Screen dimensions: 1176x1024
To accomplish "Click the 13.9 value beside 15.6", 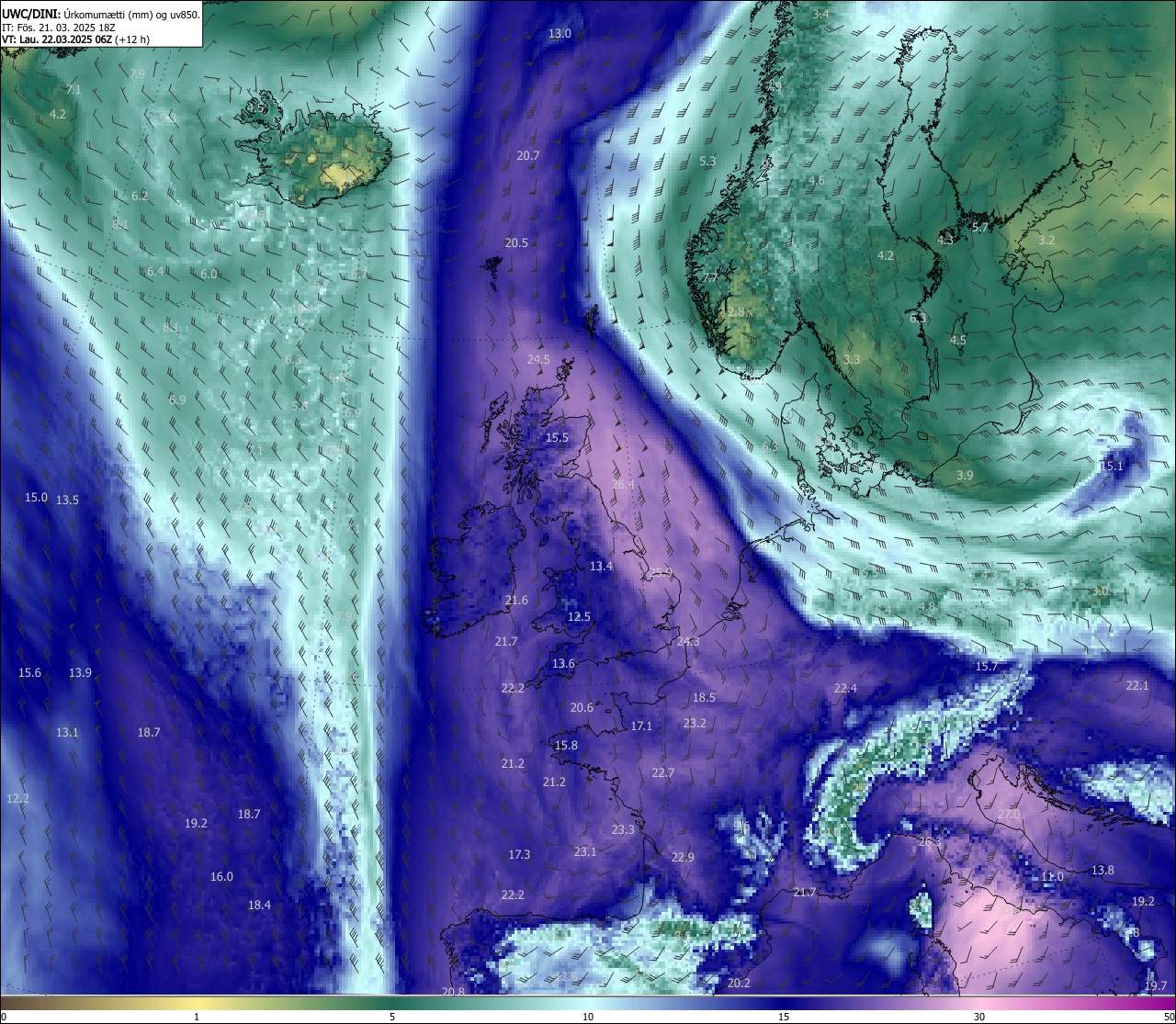I will pyautogui.click(x=80, y=672).
